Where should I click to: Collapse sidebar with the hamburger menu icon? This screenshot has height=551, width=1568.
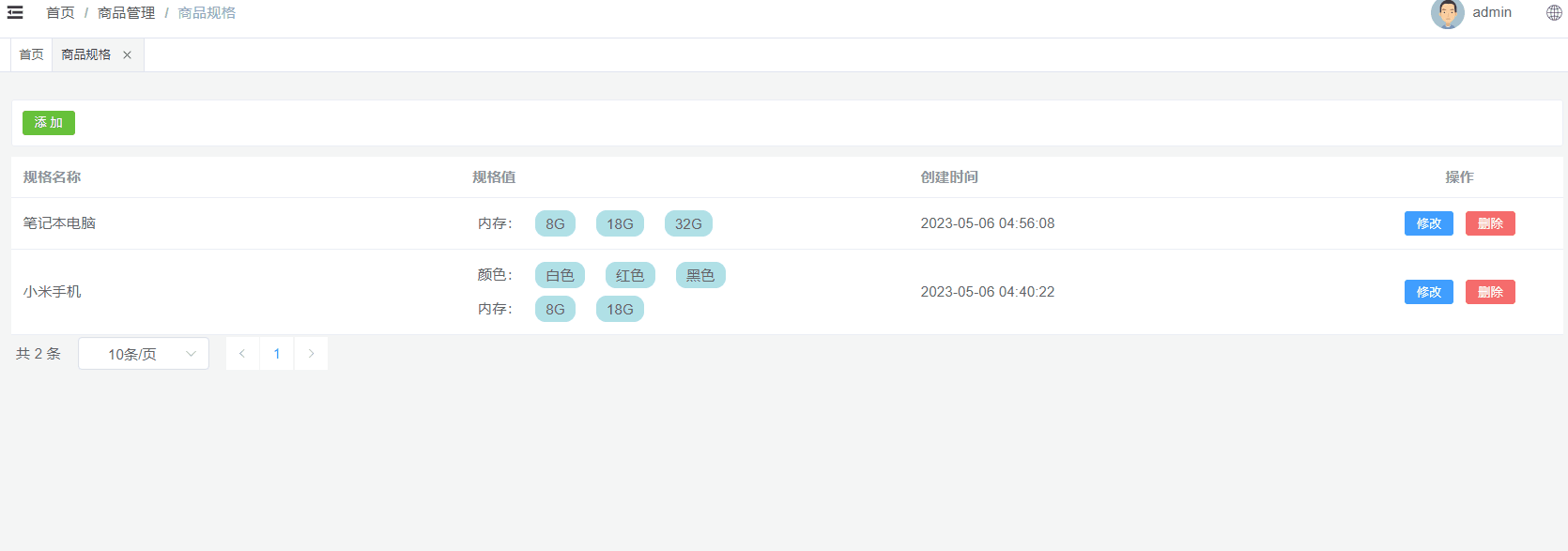[15, 13]
